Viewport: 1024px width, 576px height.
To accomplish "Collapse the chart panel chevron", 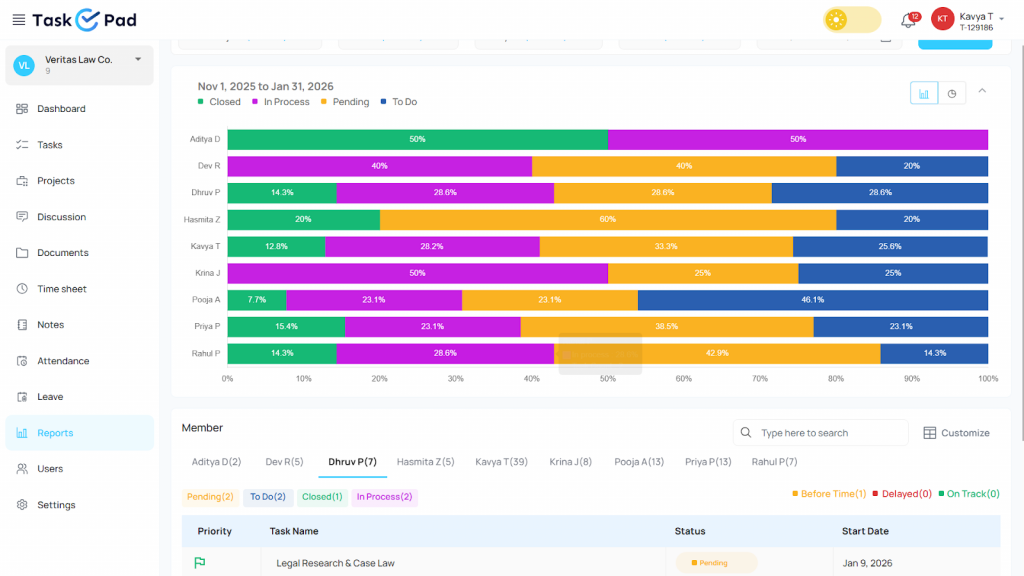I will click(982, 91).
